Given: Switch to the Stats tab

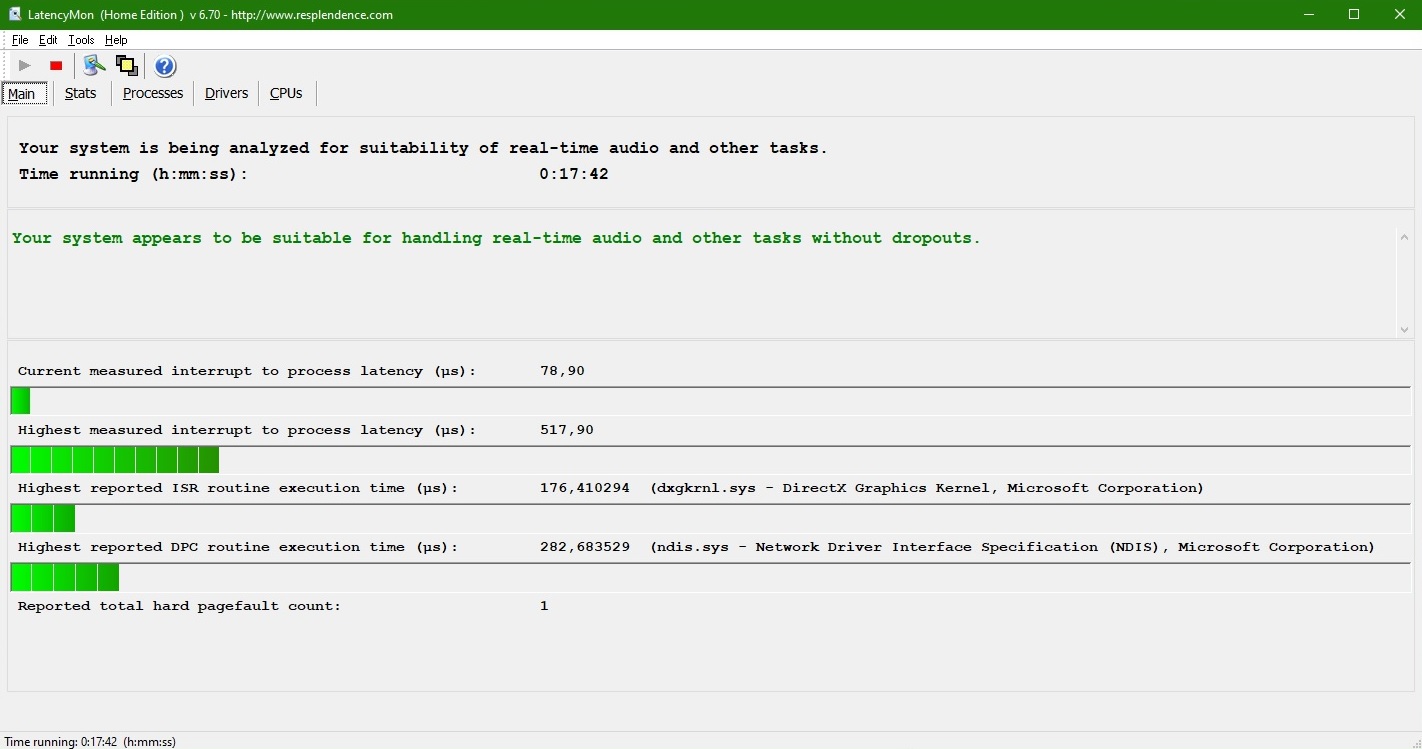Looking at the screenshot, I should coord(81,93).
